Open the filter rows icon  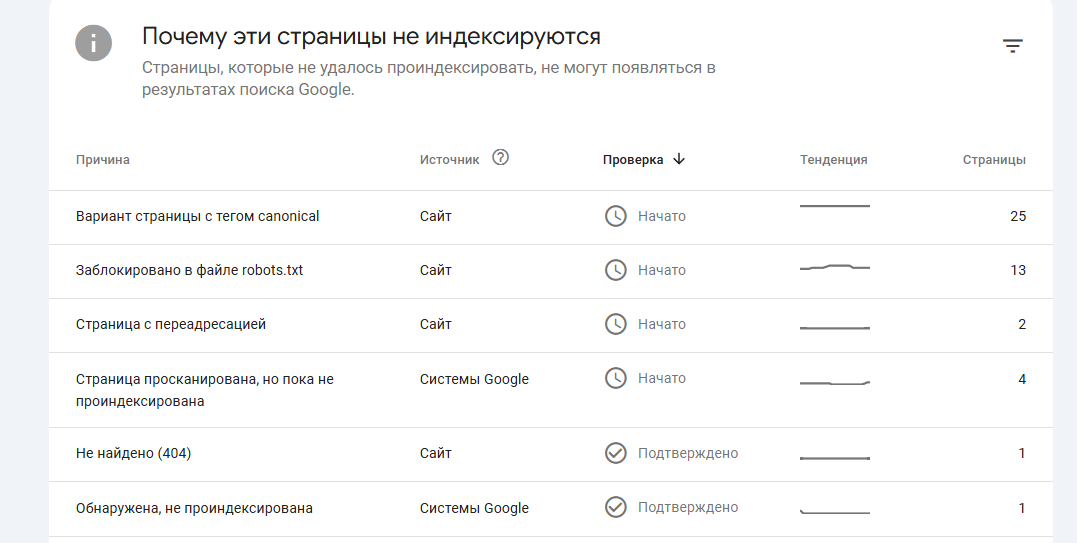pyautogui.click(x=1013, y=46)
